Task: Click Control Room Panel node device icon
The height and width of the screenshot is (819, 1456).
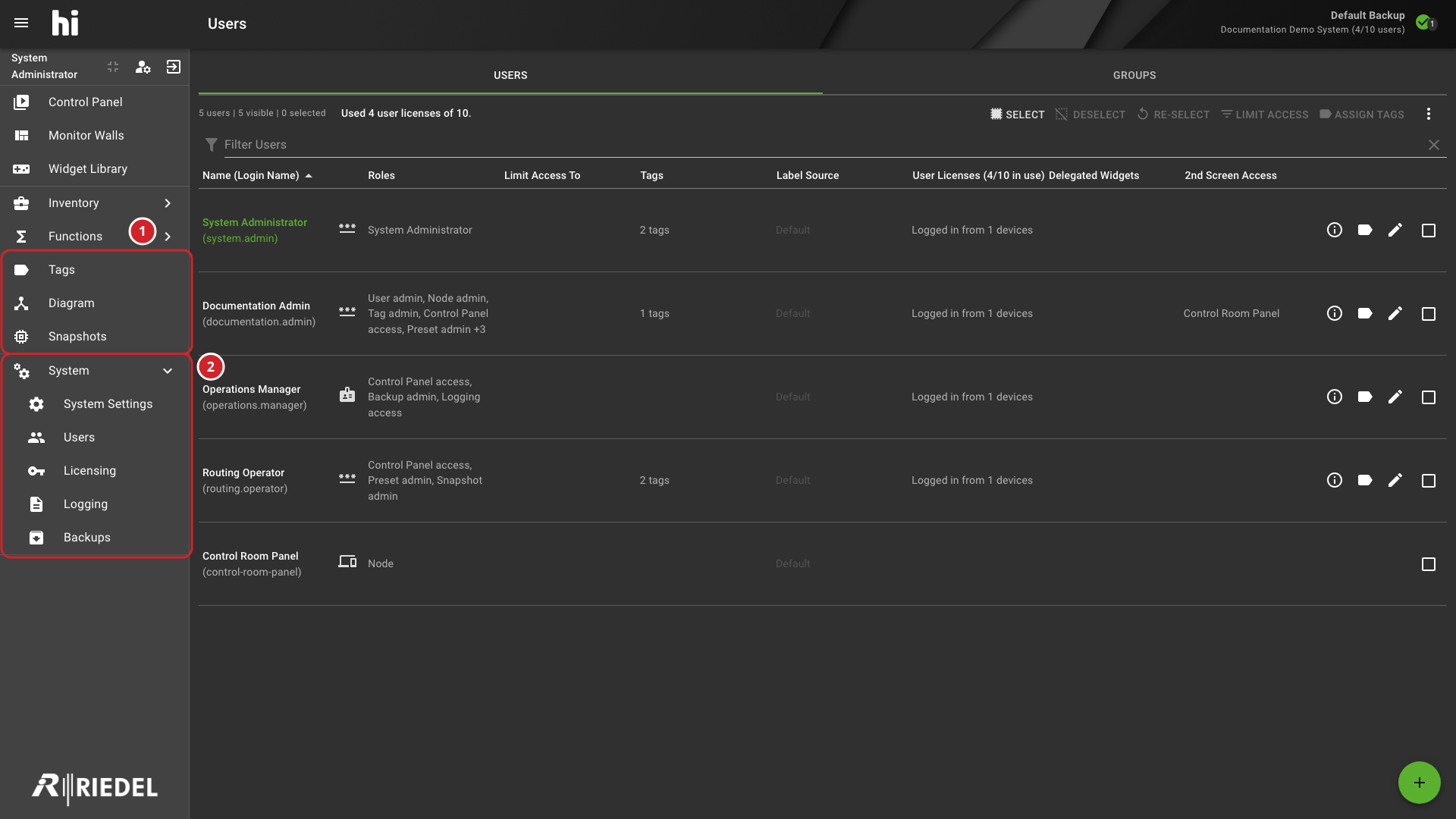Action: (x=347, y=561)
